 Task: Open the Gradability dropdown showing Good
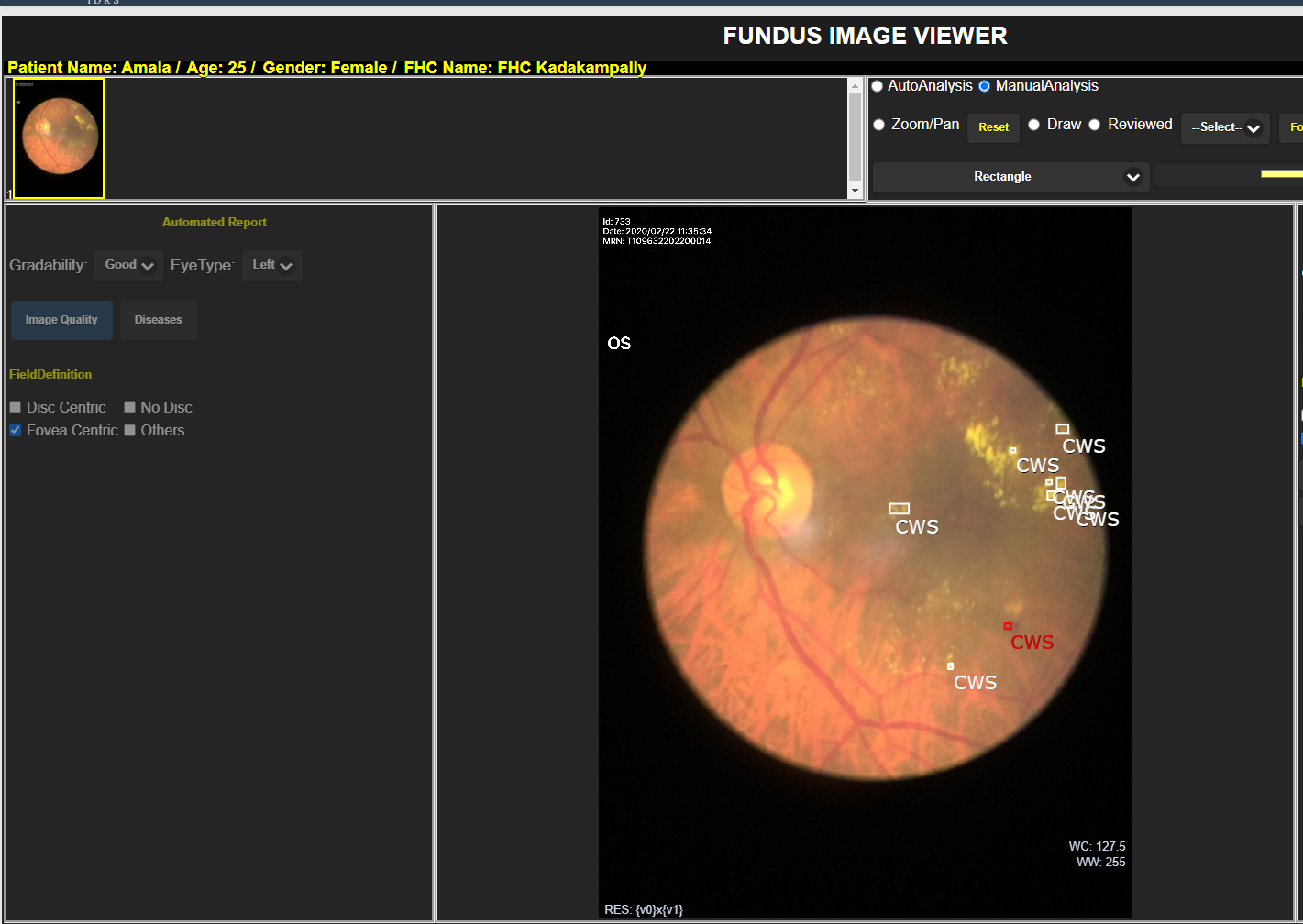point(129,265)
